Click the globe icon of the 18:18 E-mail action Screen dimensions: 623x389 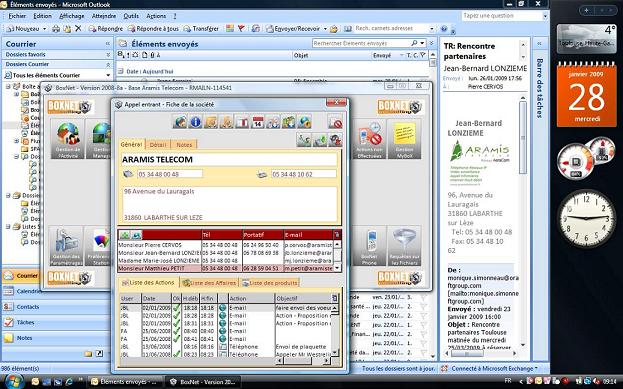coord(222,308)
